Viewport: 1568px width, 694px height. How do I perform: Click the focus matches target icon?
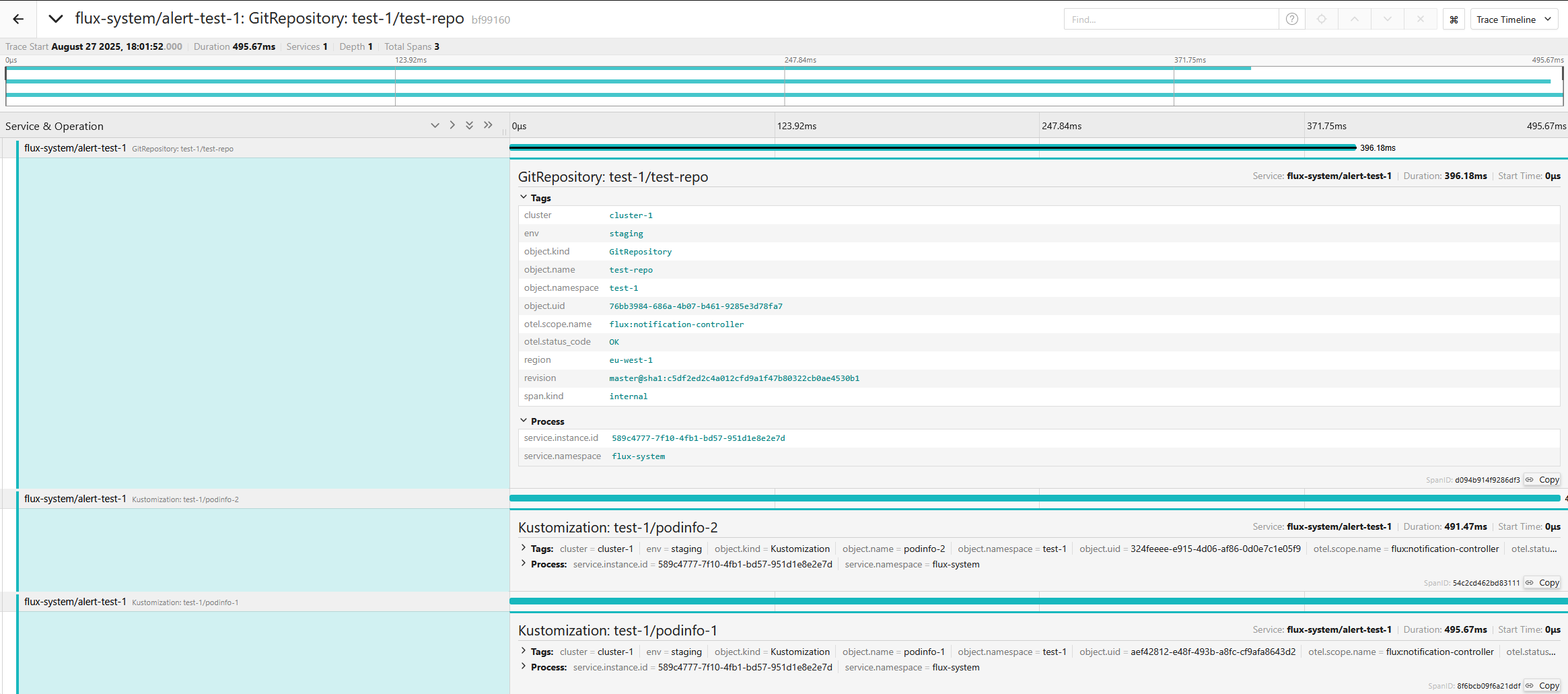[1322, 20]
